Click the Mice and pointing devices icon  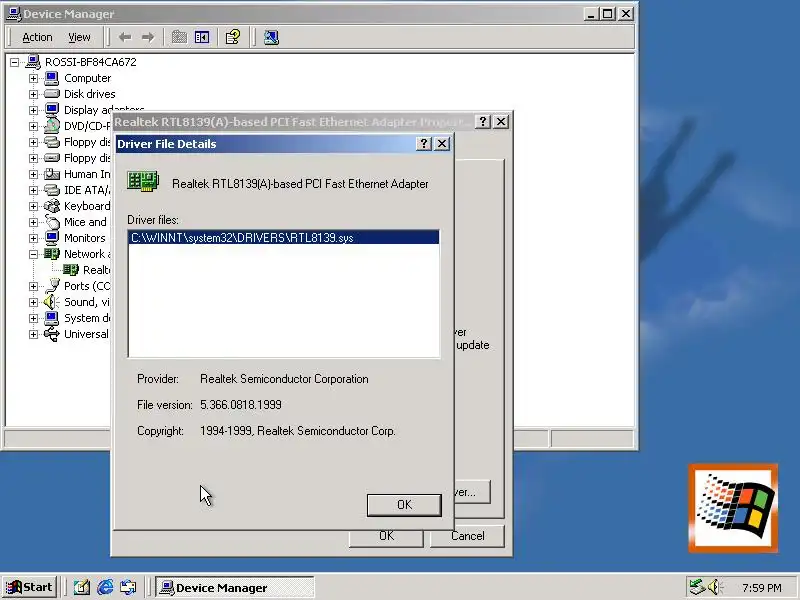pyautogui.click(x=52, y=222)
